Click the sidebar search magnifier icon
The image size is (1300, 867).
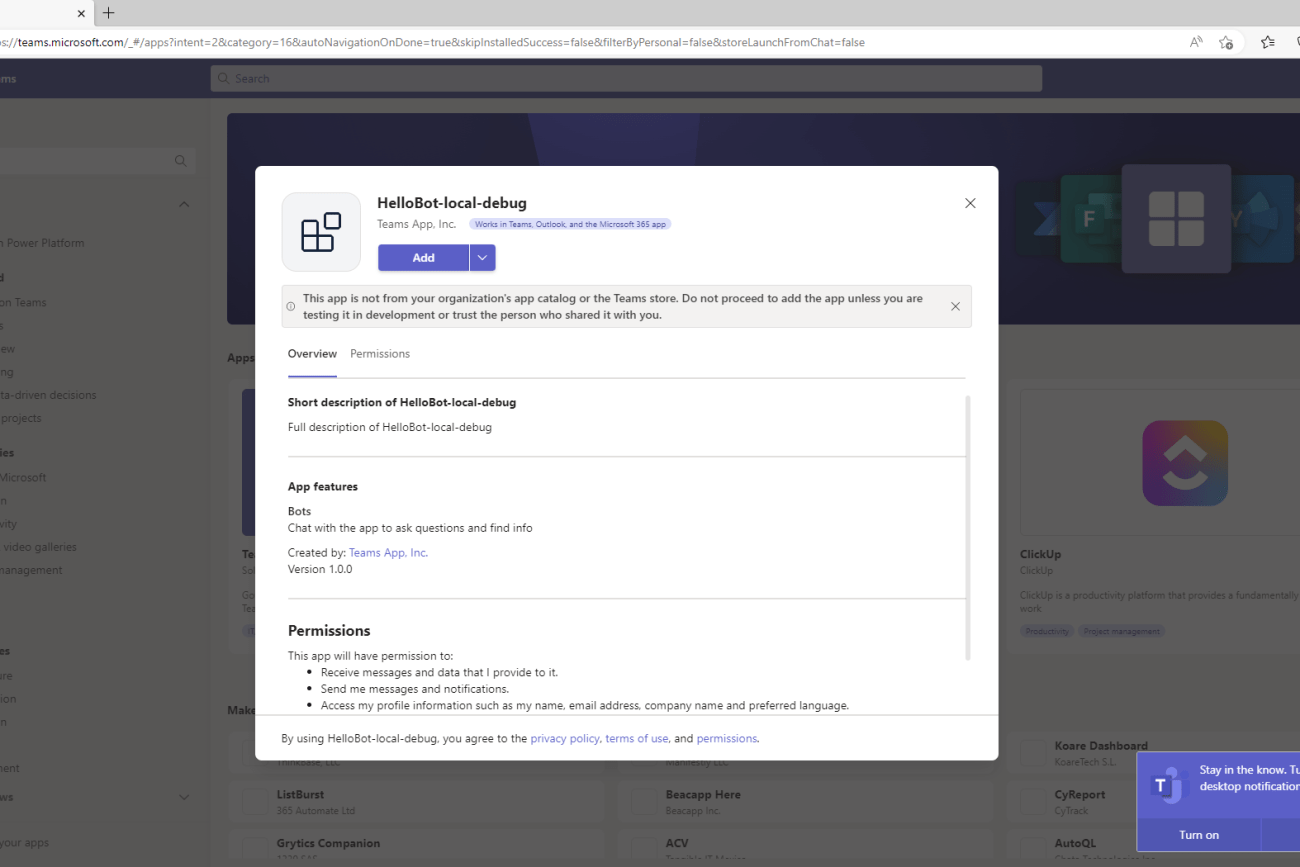pos(181,161)
